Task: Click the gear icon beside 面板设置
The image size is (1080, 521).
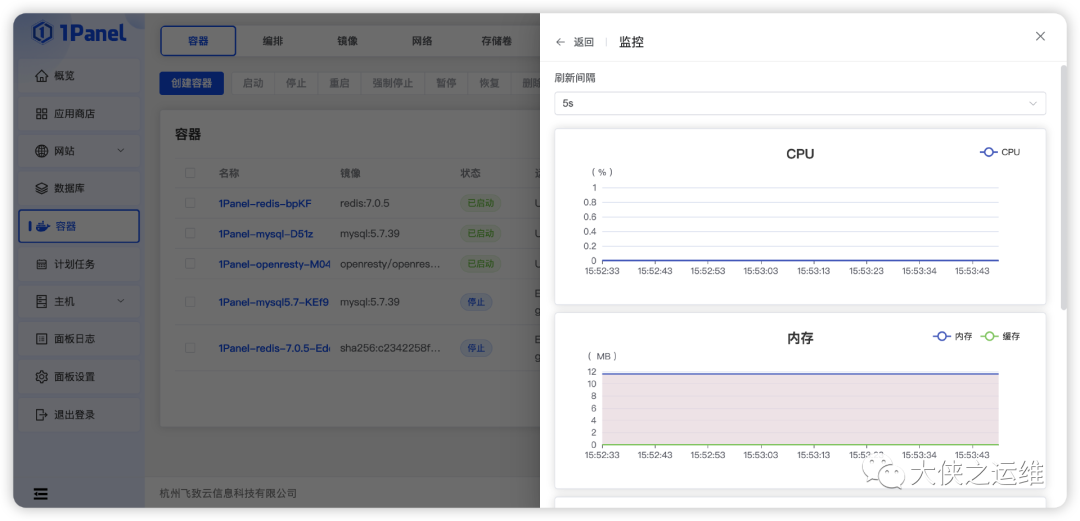Action: [x=41, y=377]
